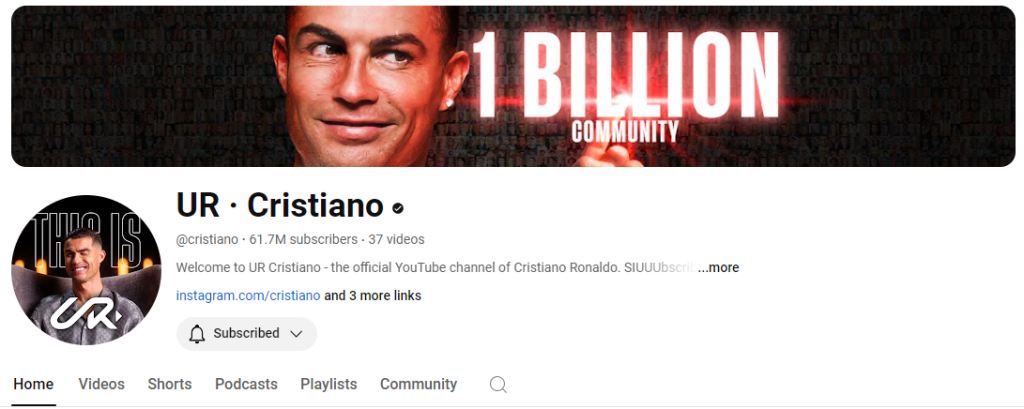Viewport: 1024px width, 409px height.
Task: Open the instagram.com/cristiano link
Action: click(248, 295)
